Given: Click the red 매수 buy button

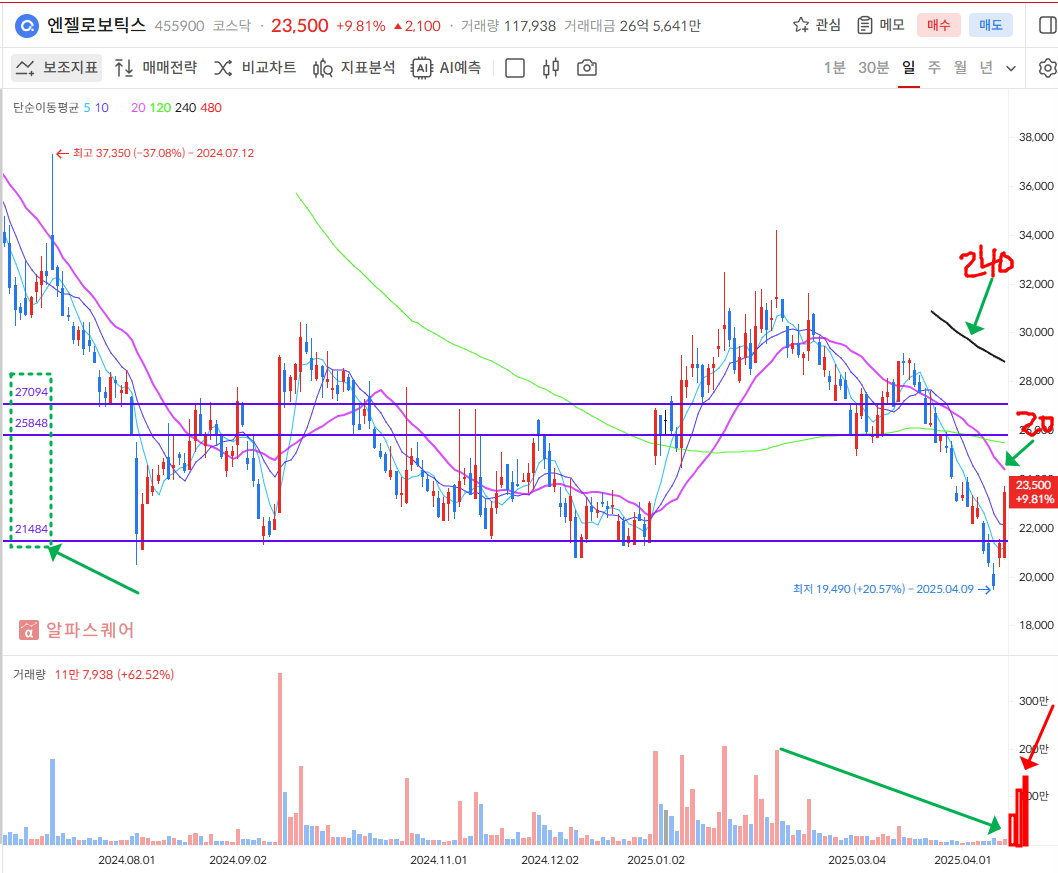Looking at the screenshot, I should pos(939,25).
